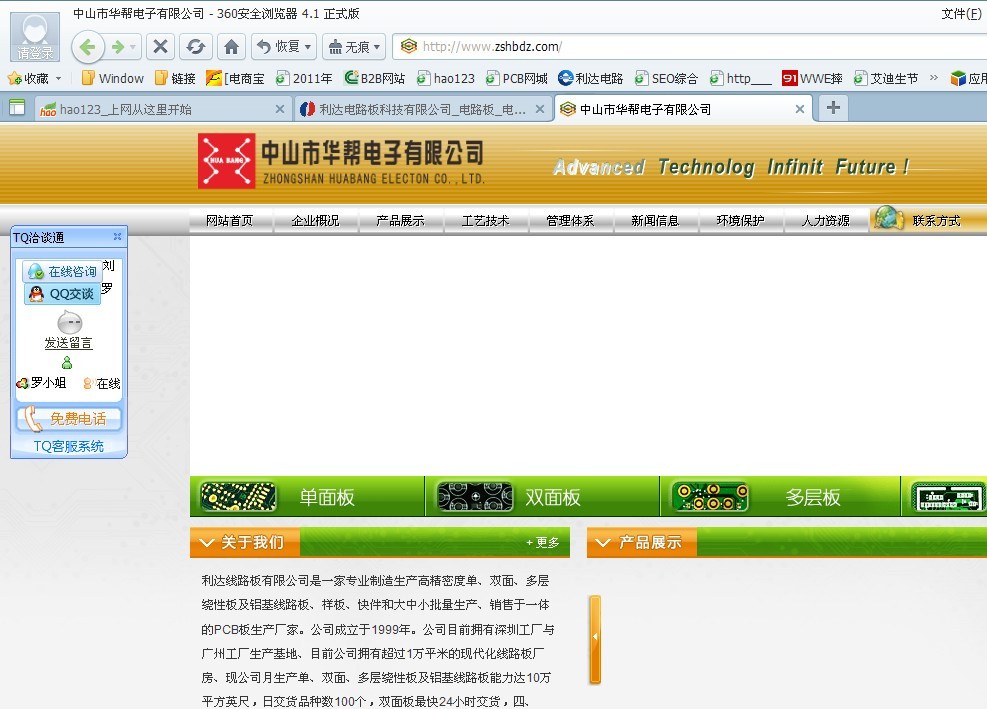Refresh the page with the reload icon
Screen dimensions: 987x709
(196, 47)
